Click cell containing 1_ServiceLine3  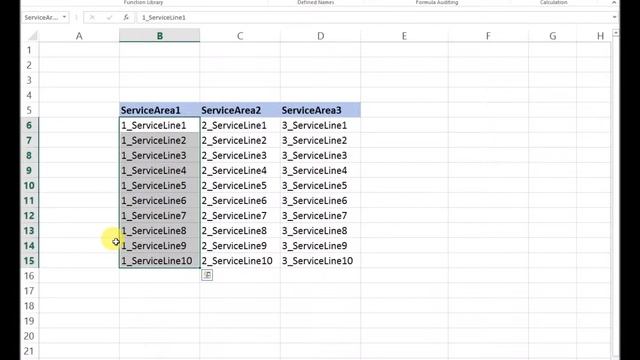pos(160,156)
